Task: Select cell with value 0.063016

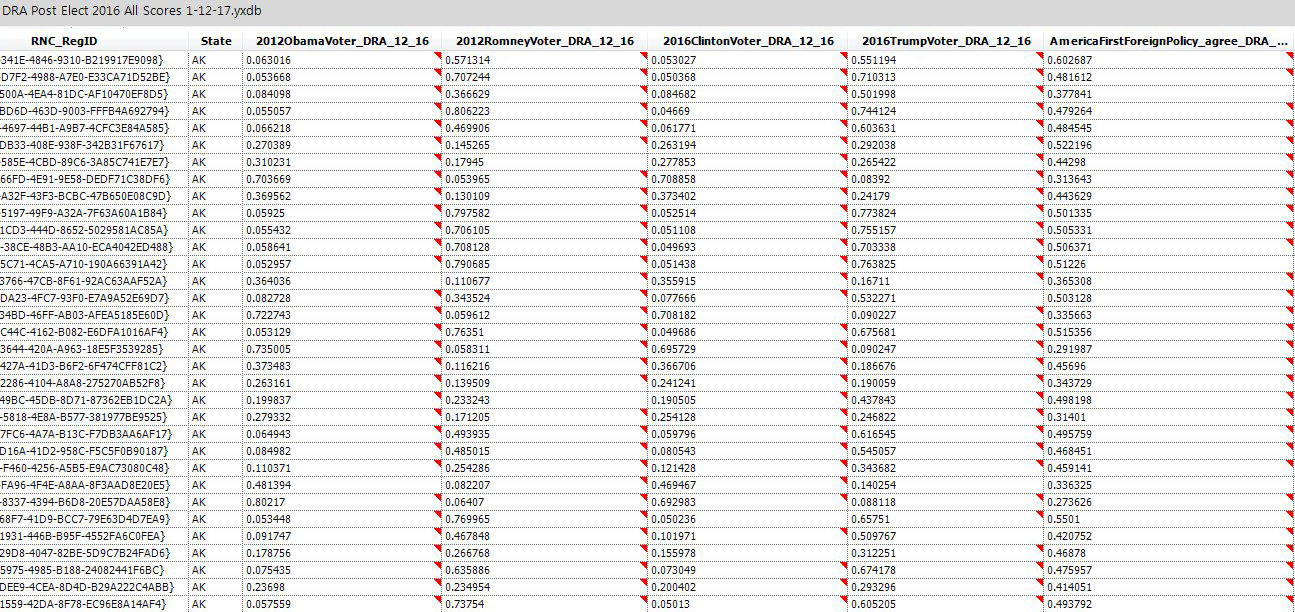Action: coord(342,60)
